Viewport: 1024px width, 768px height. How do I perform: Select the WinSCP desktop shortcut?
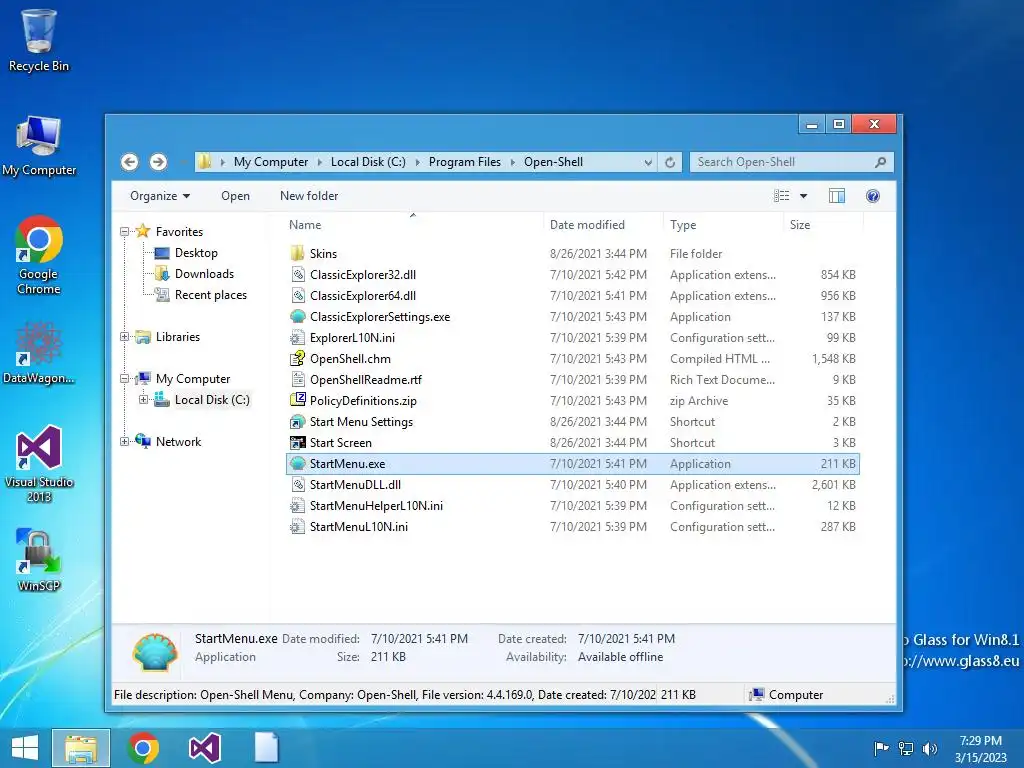(39, 560)
